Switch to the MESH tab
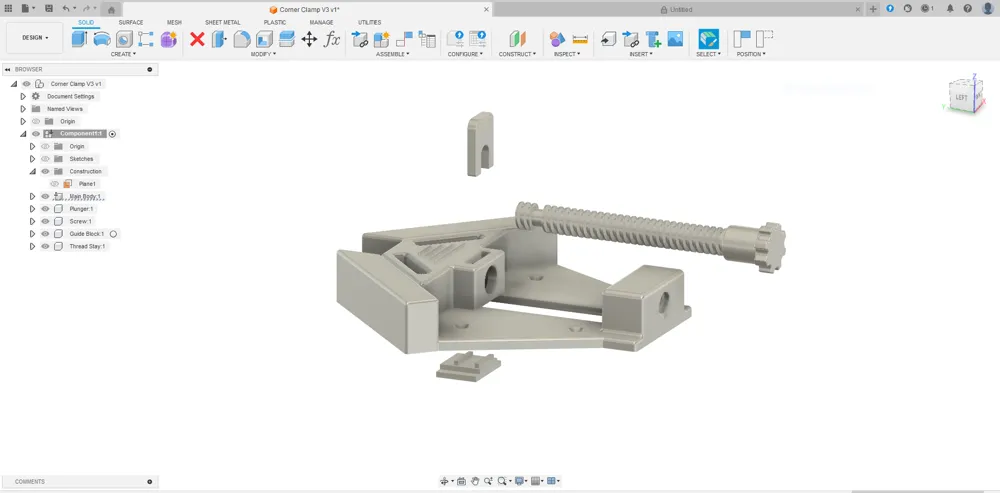1000x493 pixels. 174,22
